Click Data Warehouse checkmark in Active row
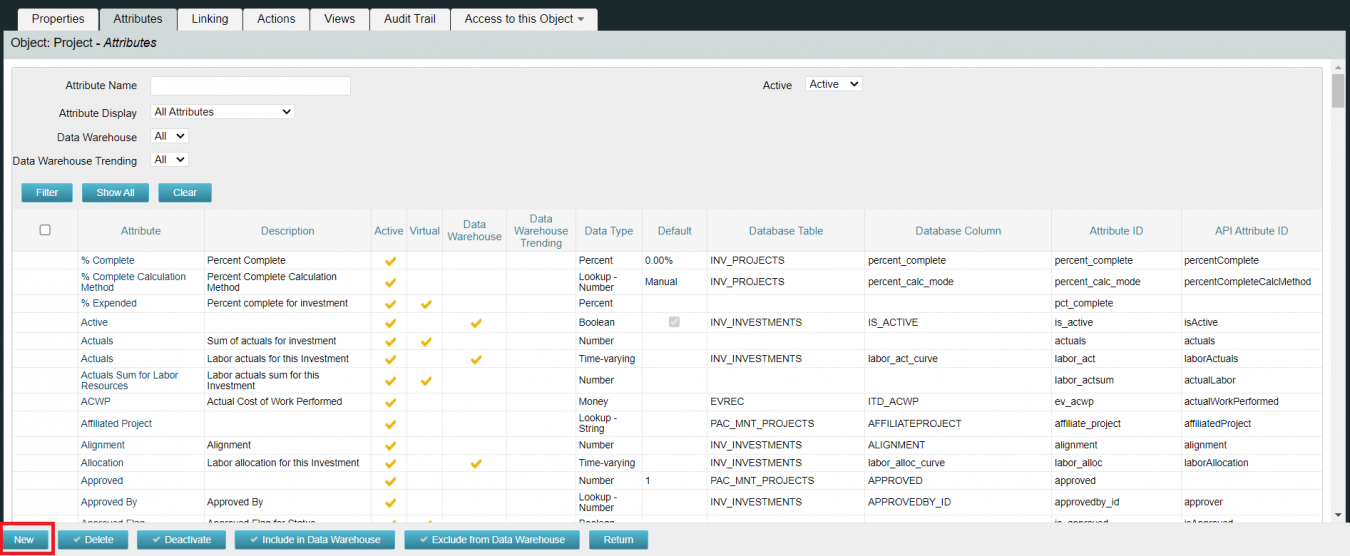This screenshot has width=1350, height=556. coord(476,323)
